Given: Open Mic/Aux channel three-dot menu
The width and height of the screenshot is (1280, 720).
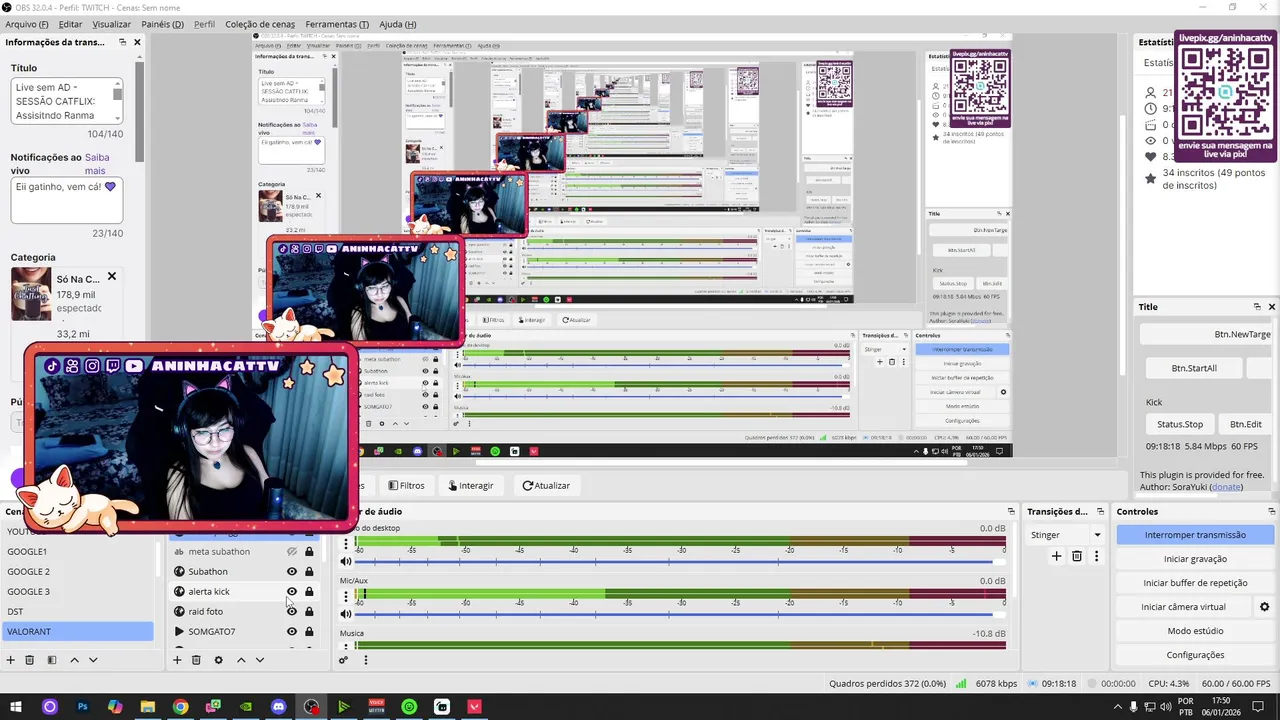Looking at the screenshot, I should tap(347, 597).
